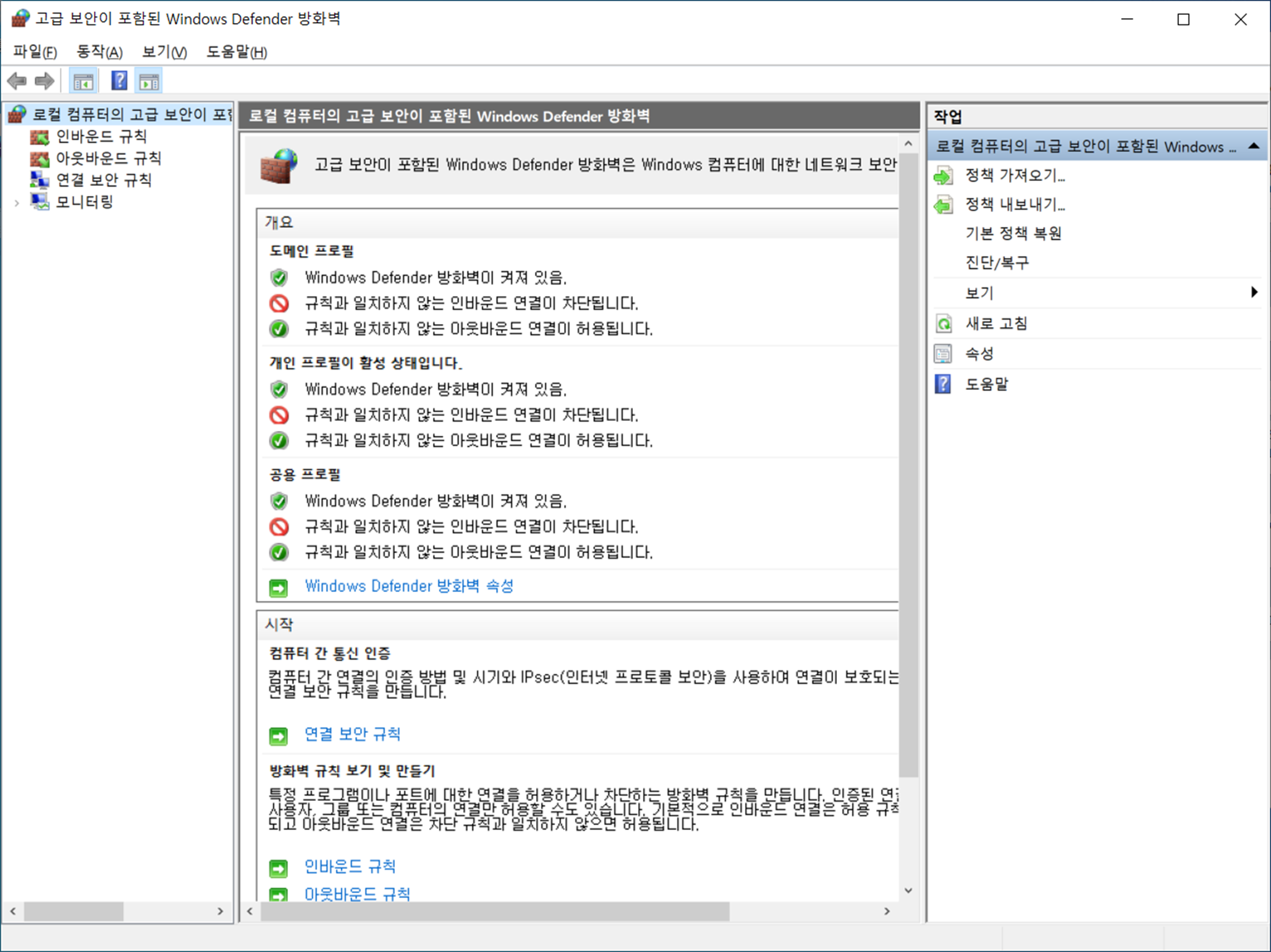Click the Help icon in the toolbar

coord(118,80)
